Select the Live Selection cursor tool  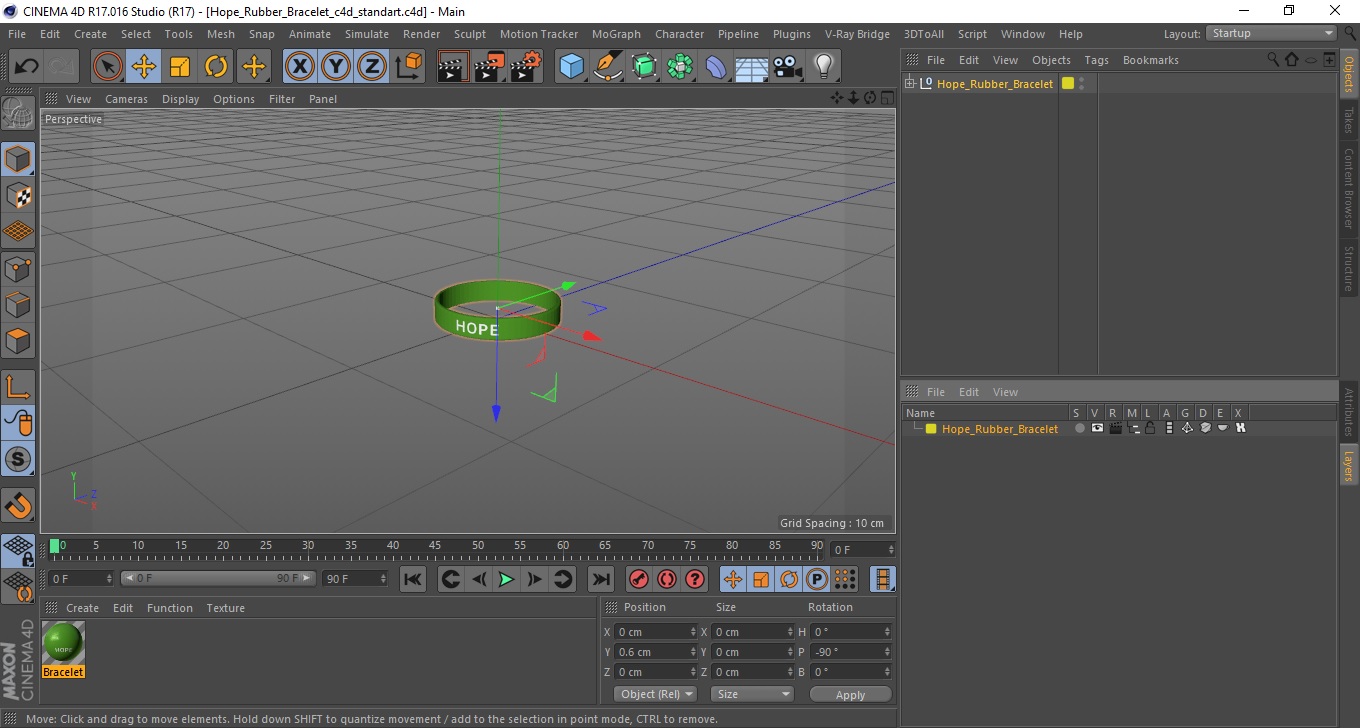pos(108,67)
